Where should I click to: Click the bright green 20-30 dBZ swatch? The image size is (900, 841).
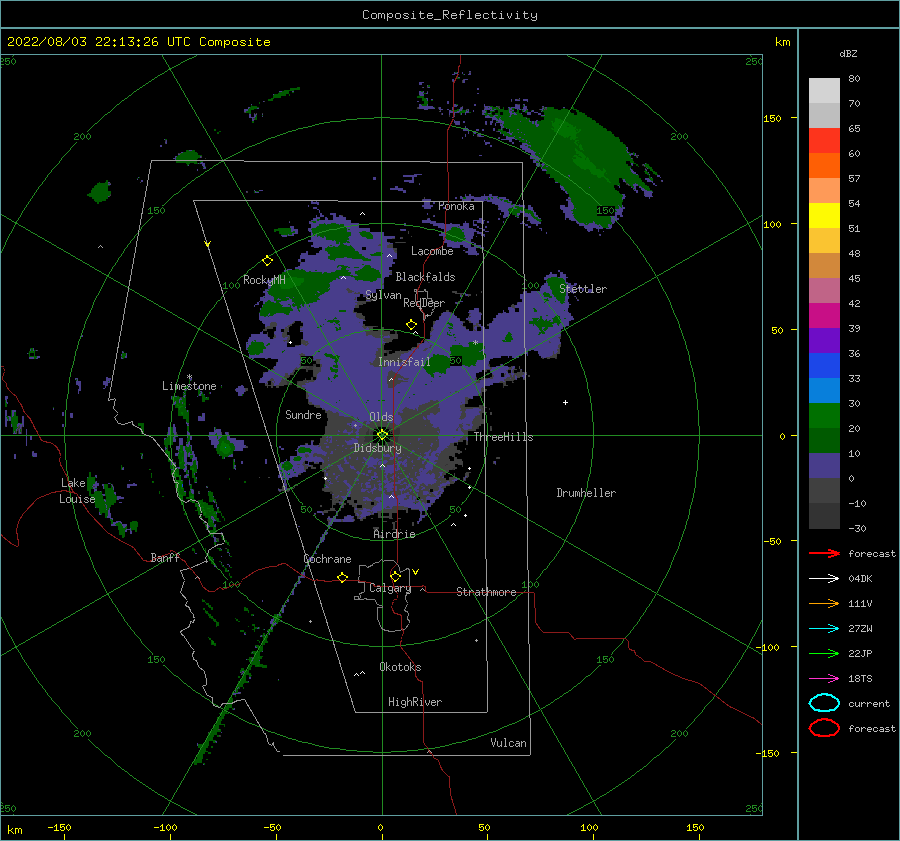point(824,415)
